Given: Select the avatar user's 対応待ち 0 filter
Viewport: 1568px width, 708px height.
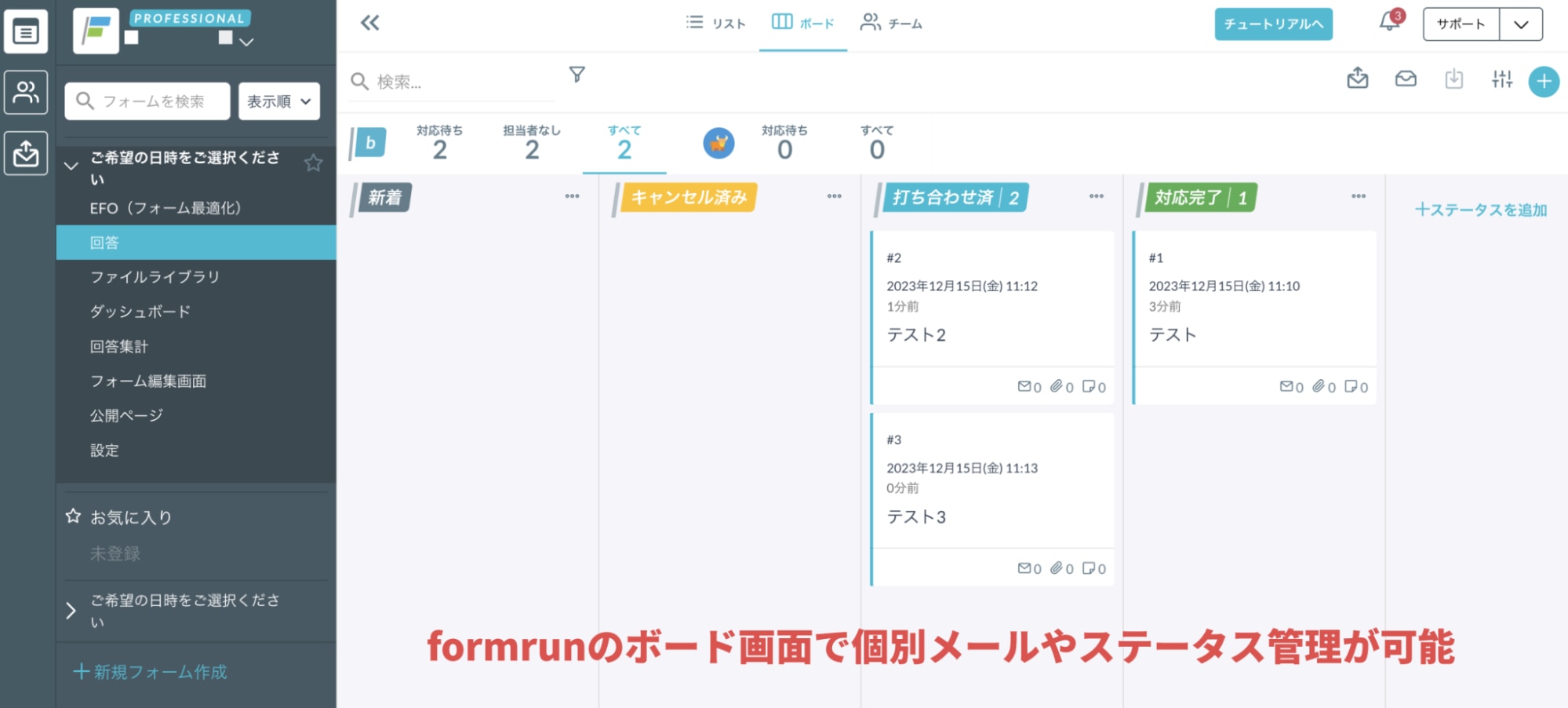Looking at the screenshot, I should (x=784, y=143).
